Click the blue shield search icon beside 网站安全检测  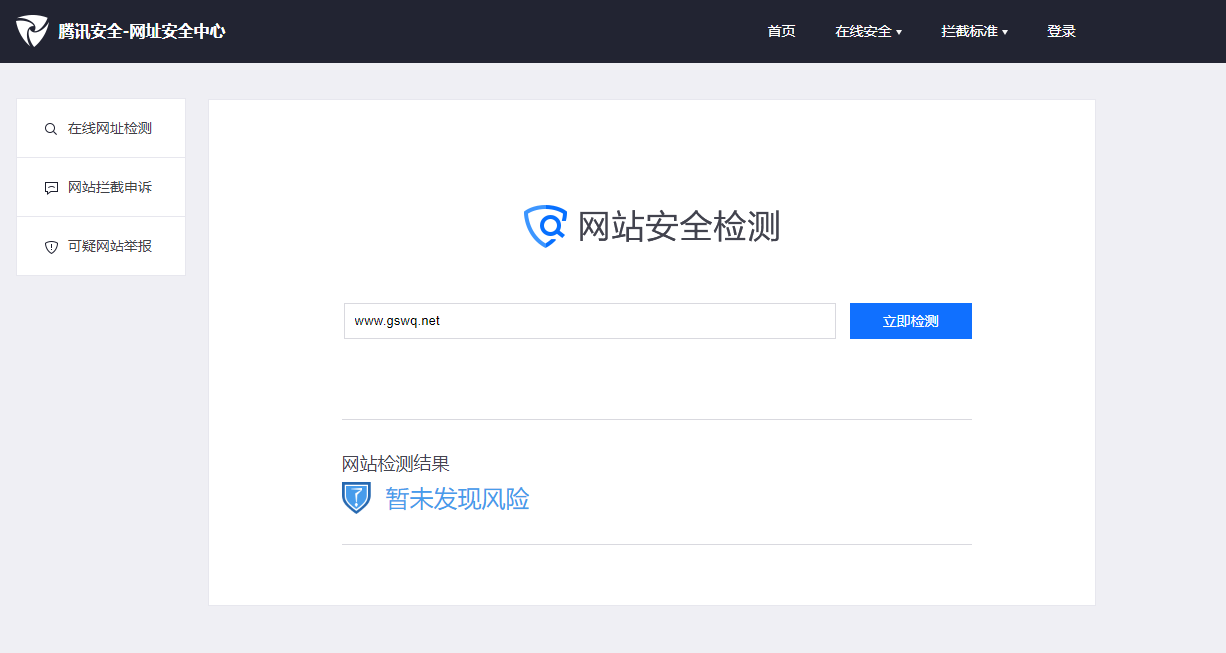pyautogui.click(x=546, y=226)
